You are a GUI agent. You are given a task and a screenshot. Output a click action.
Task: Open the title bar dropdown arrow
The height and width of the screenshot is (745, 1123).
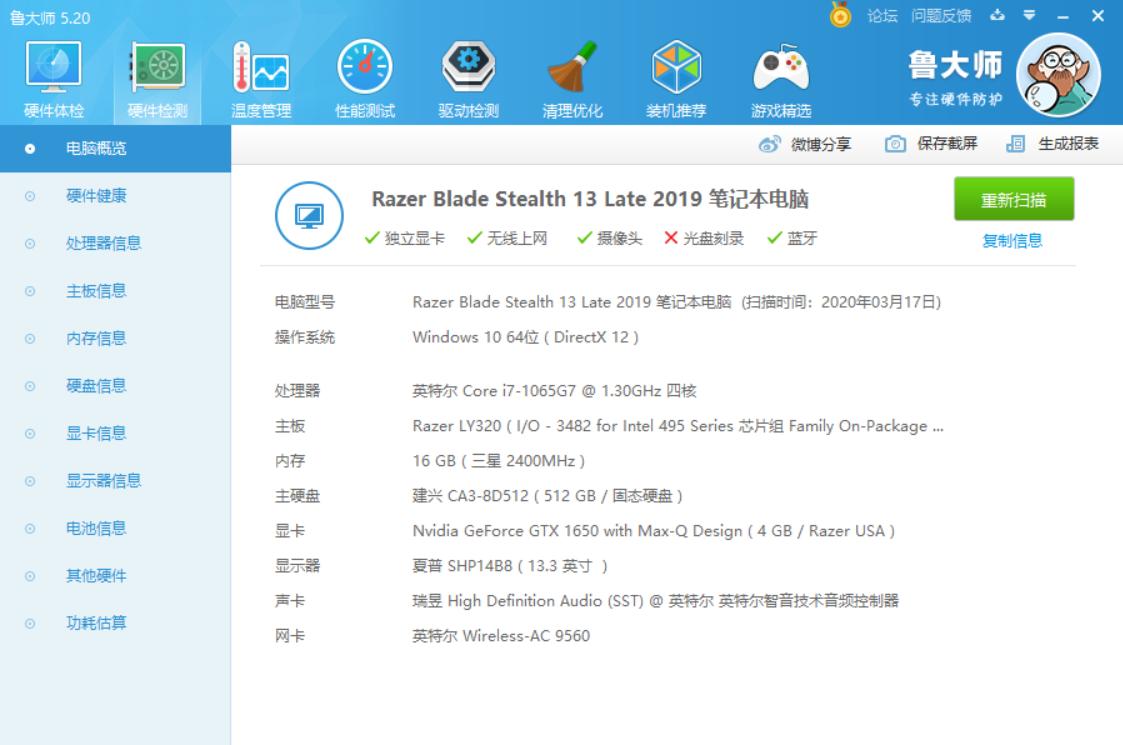tap(1028, 14)
